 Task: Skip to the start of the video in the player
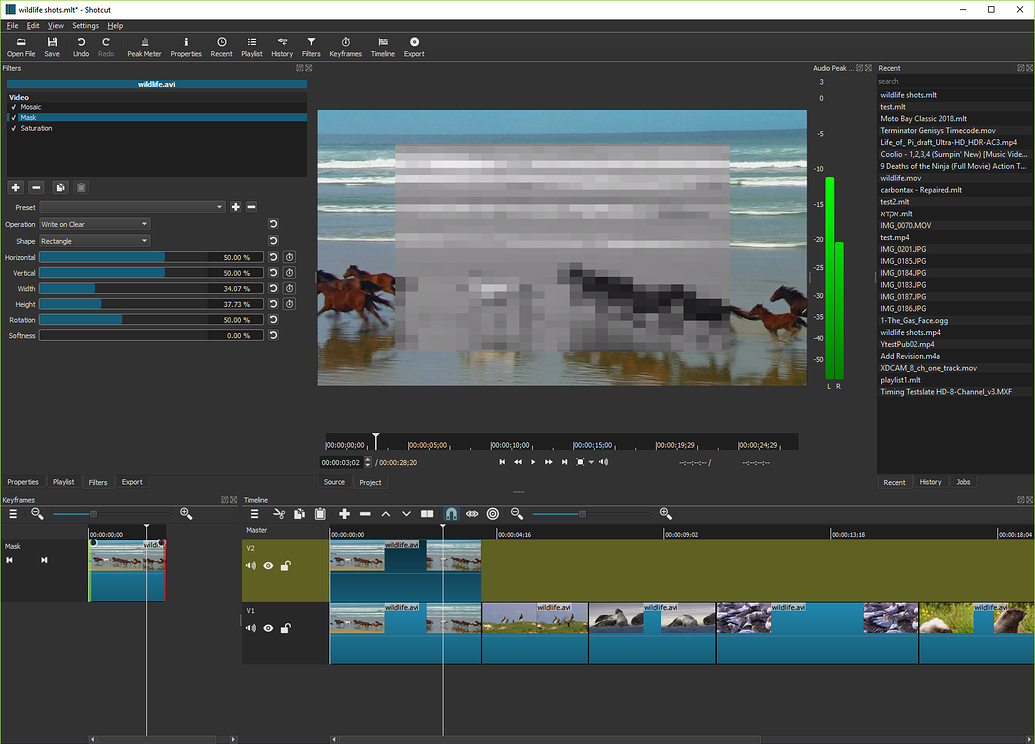click(x=502, y=462)
